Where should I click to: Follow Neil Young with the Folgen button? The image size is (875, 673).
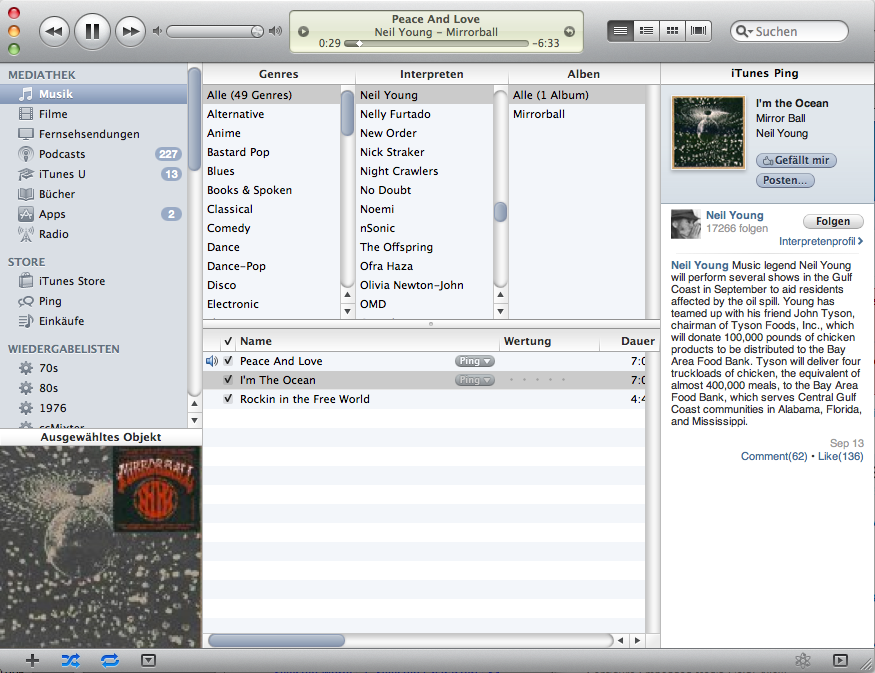(x=833, y=222)
